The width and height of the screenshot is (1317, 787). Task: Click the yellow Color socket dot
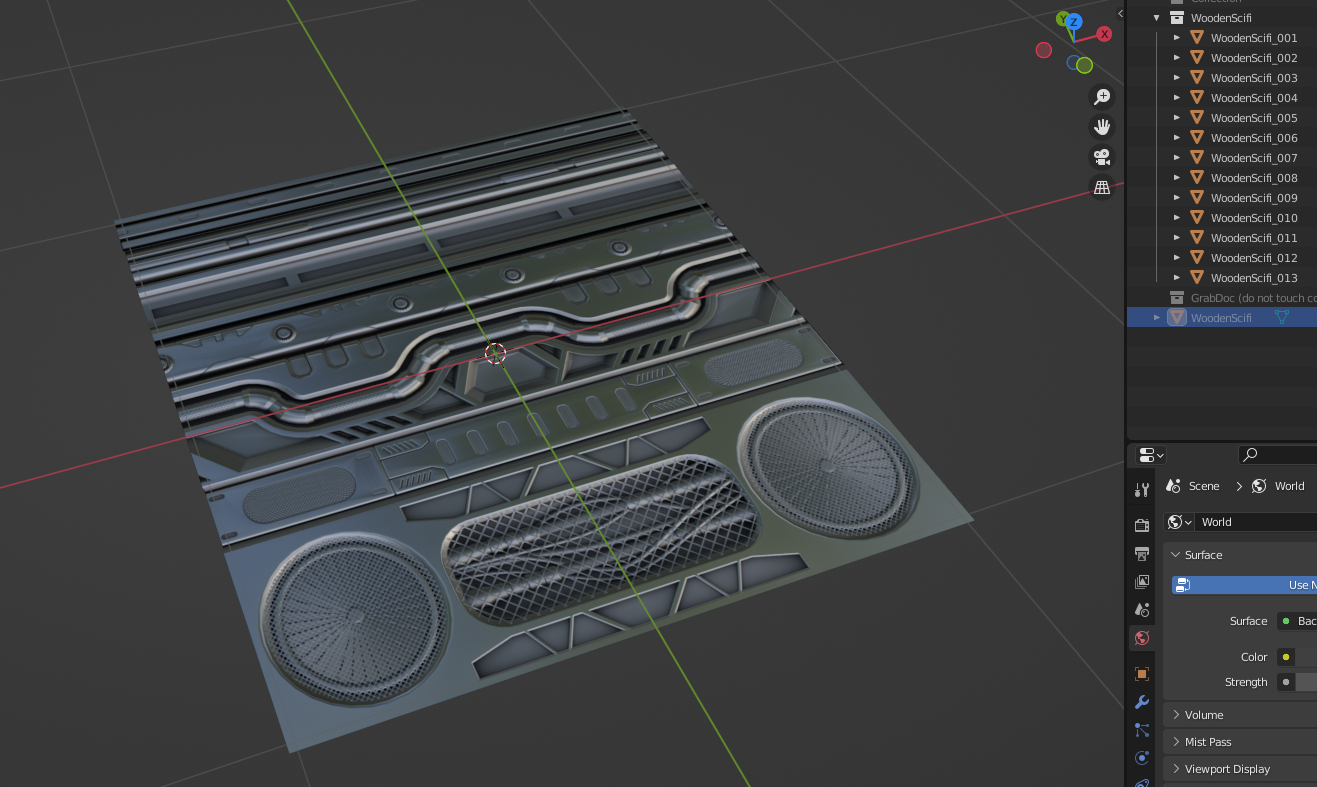[1286, 657]
